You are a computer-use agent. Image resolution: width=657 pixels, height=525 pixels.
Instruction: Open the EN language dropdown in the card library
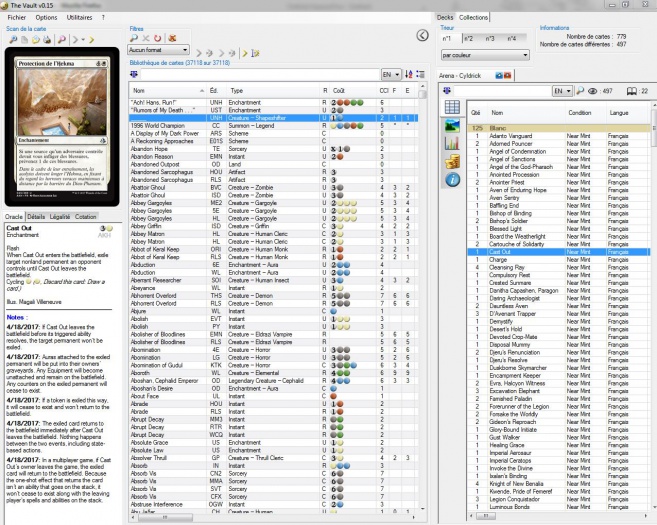coord(391,75)
